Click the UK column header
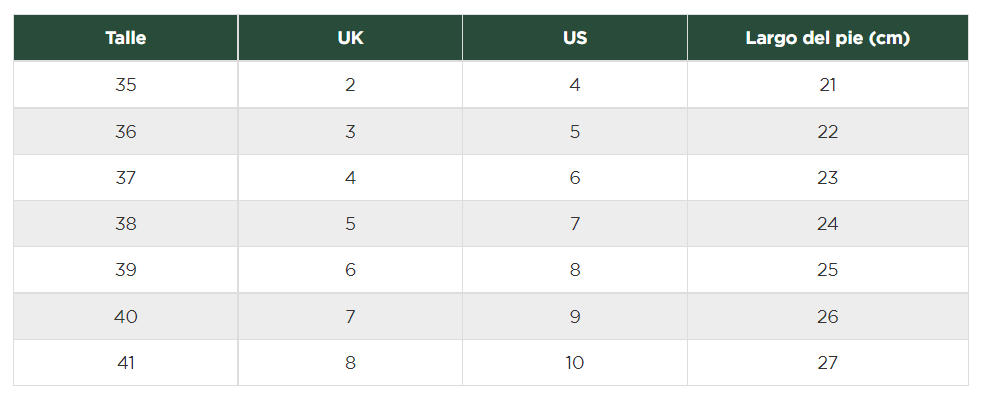This screenshot has height=402, width=982. pyautogui.click(x=350, y=38)
